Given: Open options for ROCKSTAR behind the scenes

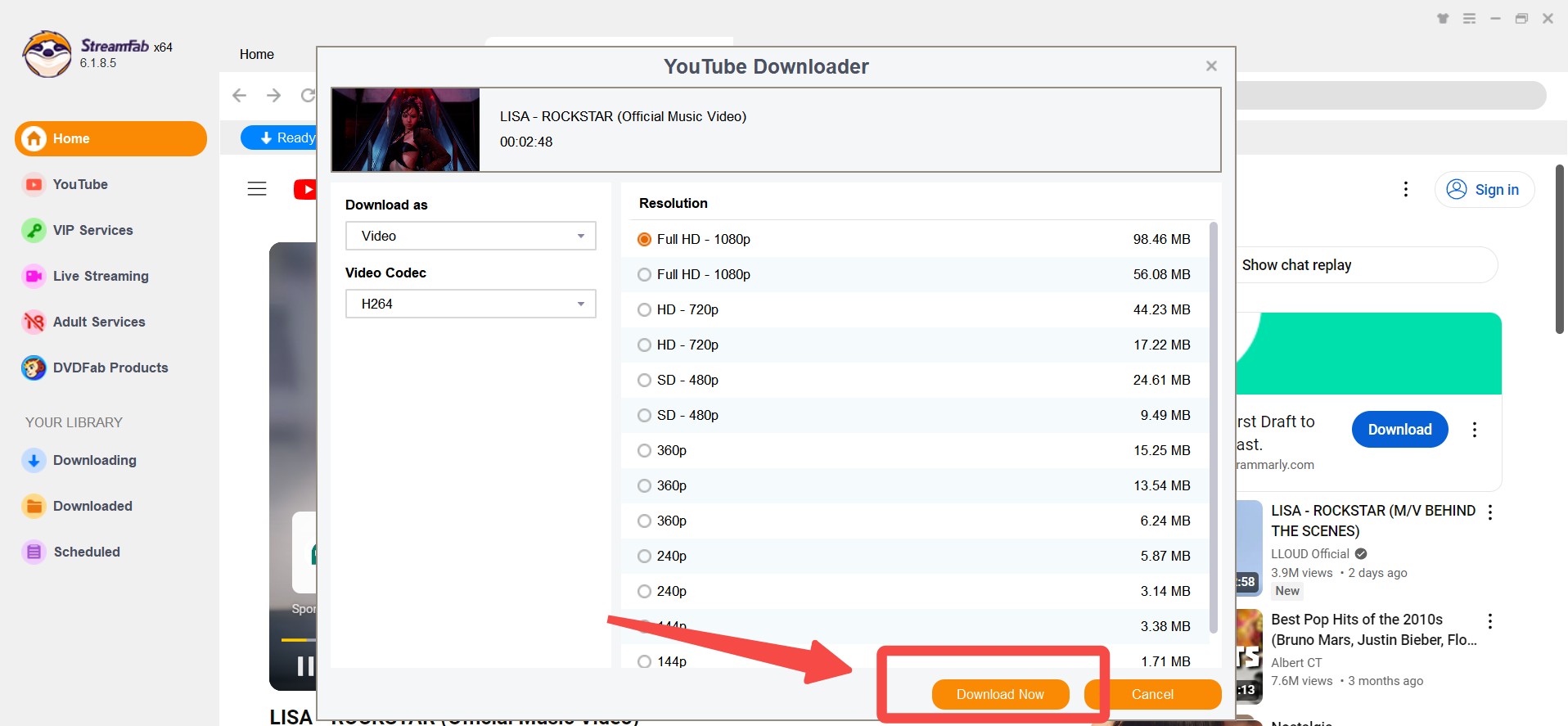Looking at the screenshot, I should 1490,512.
